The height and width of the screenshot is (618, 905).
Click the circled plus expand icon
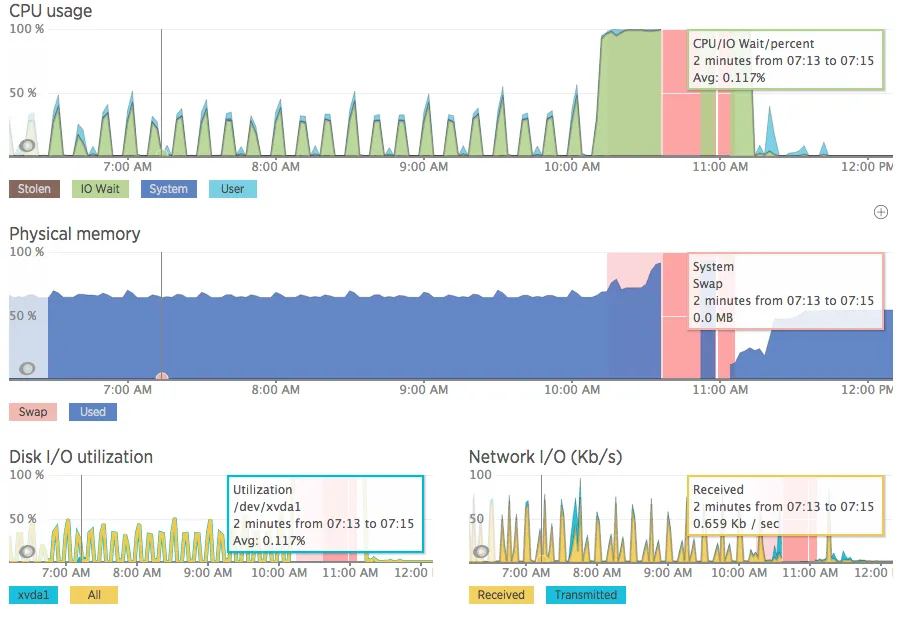[x=881, y=212]
